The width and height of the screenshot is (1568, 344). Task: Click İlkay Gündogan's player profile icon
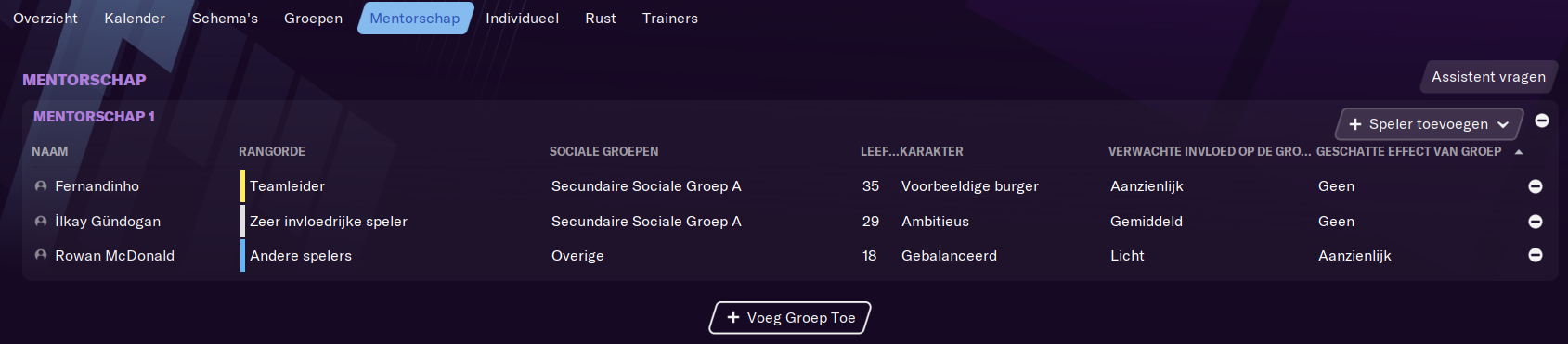click(x=41, y=222)
